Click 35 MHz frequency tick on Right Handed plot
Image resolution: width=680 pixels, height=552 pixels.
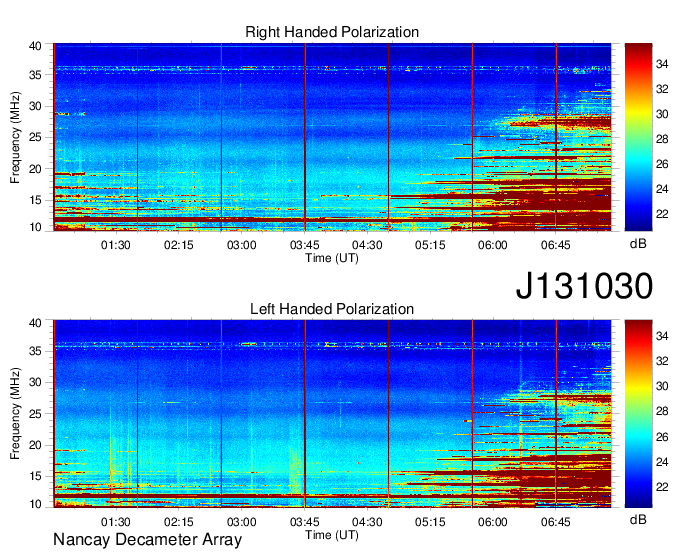35,75
